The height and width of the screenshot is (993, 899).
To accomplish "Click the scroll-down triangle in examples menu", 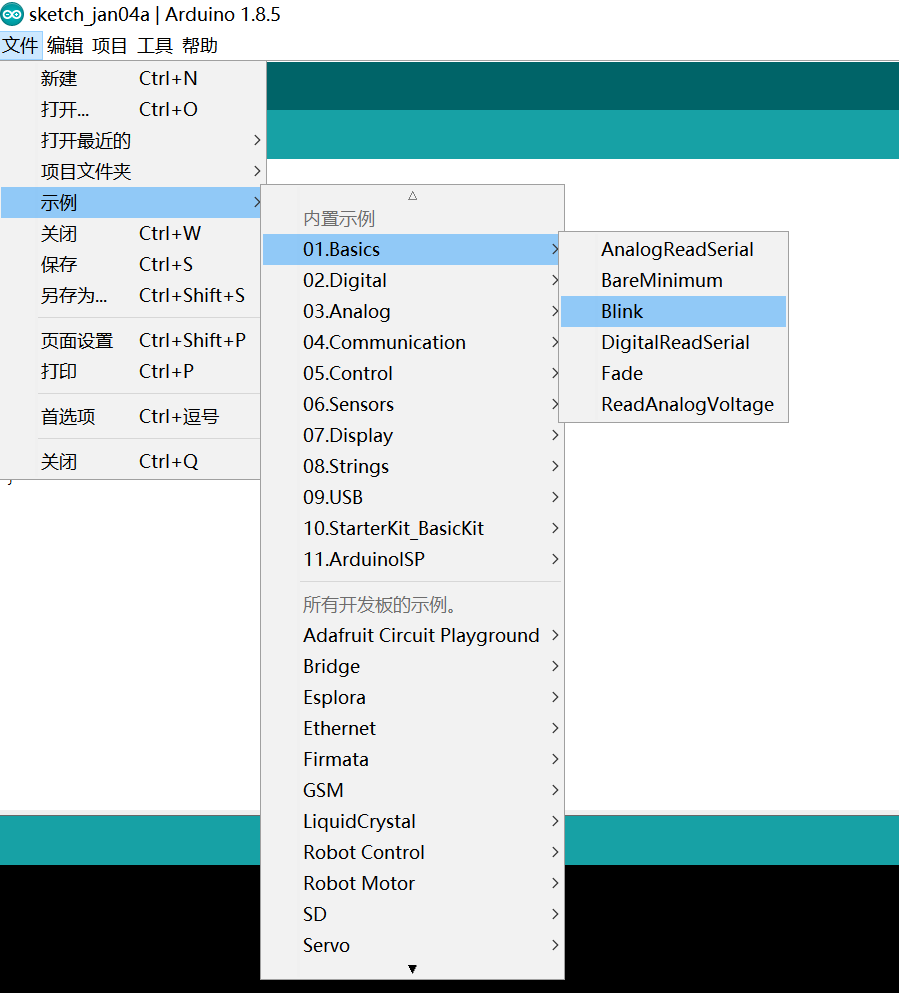I will coord(413,969).
